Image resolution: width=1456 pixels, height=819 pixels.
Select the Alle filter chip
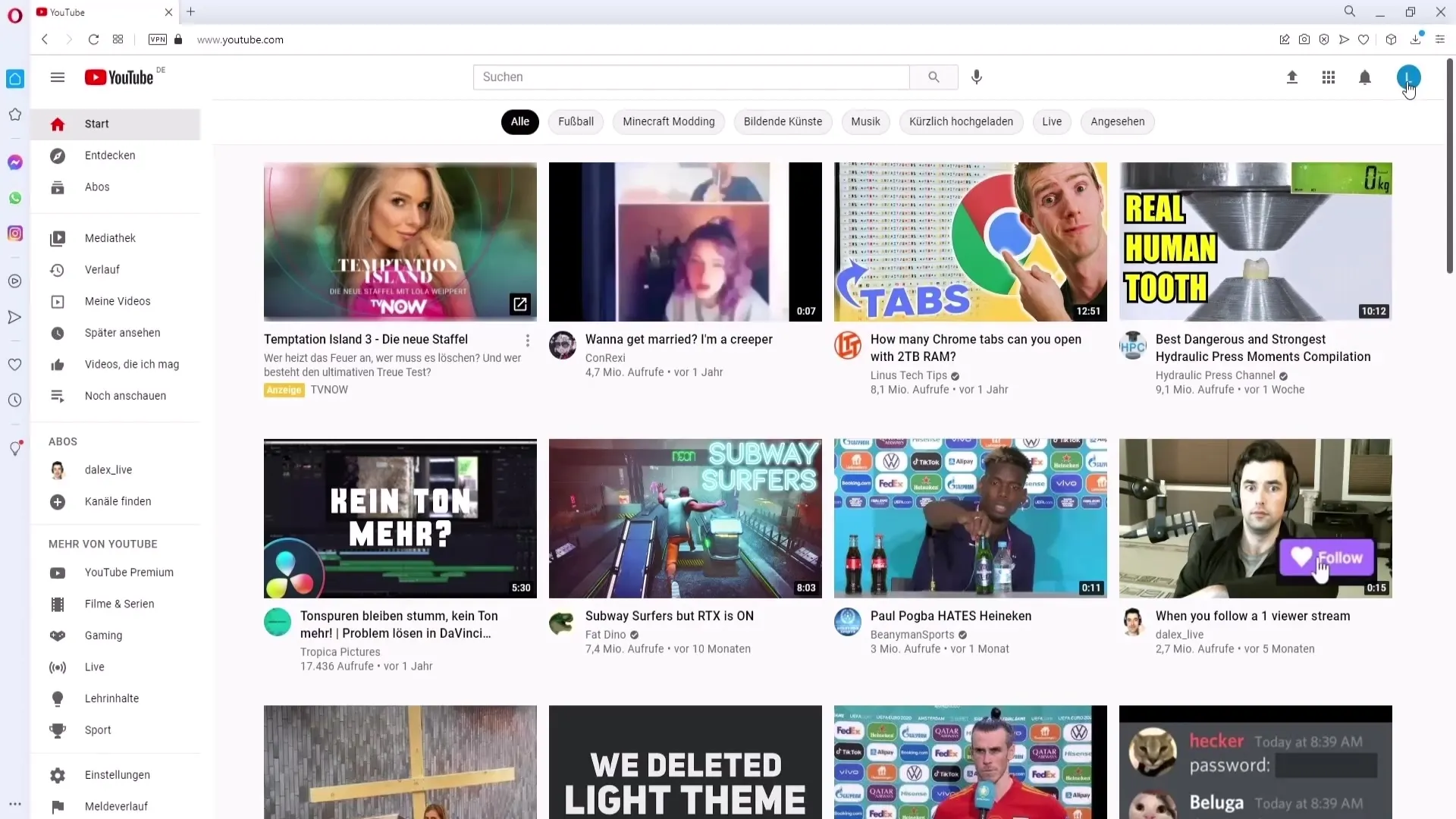pyautogui.click(x=520, y=121)
